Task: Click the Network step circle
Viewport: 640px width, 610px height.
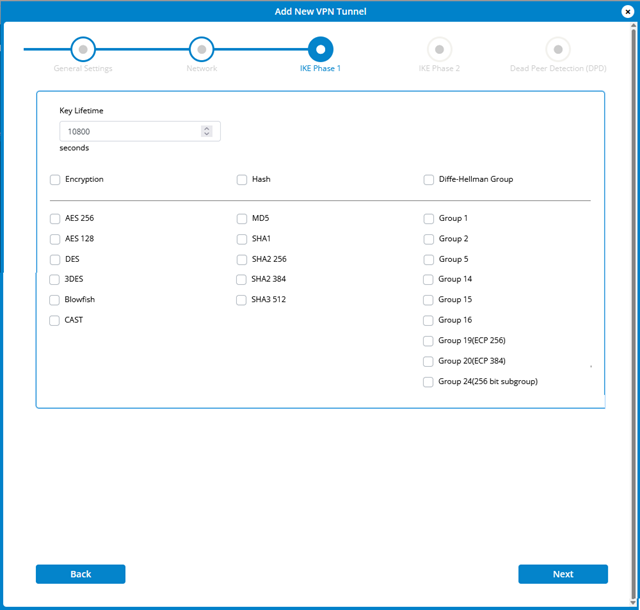Action: tap(201, 48)
